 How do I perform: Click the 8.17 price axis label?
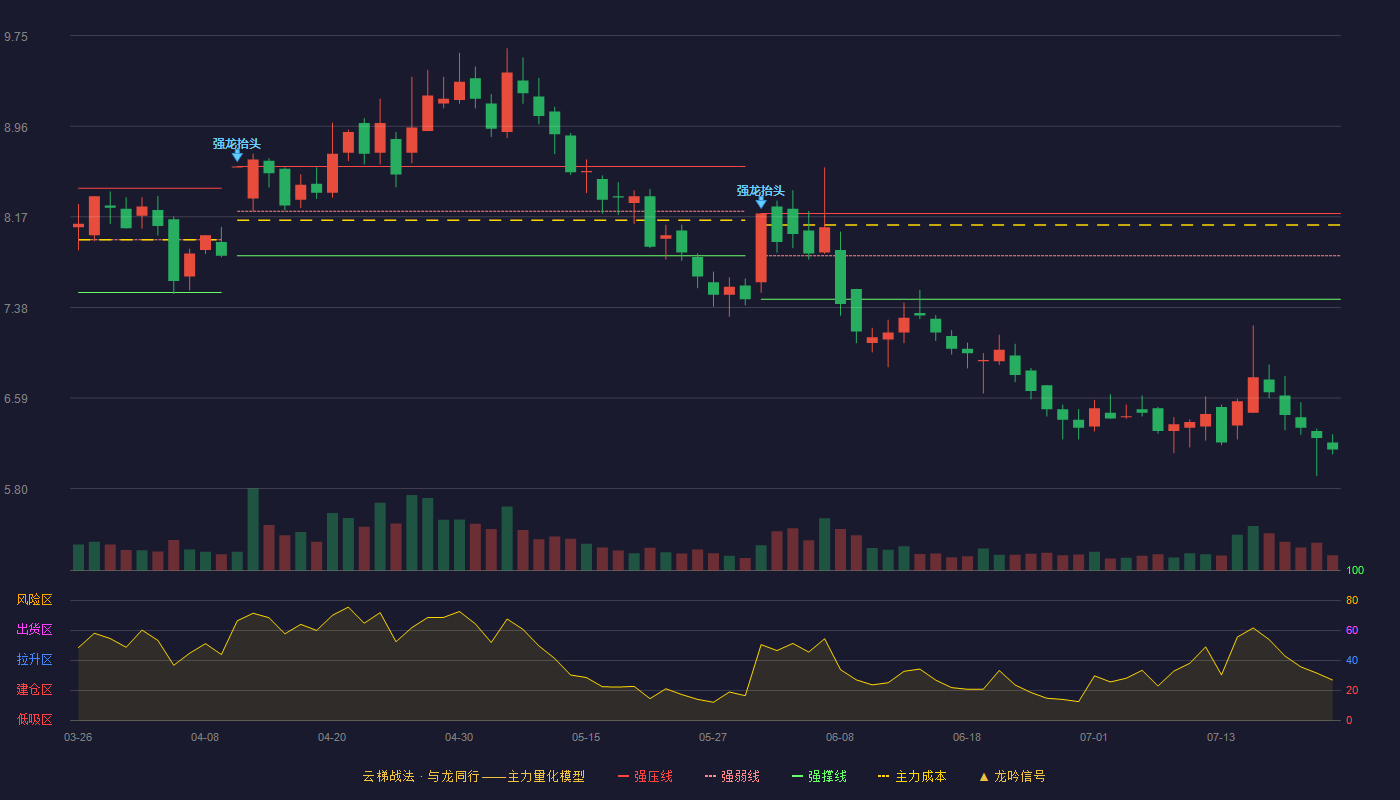(x=16, y=218)
